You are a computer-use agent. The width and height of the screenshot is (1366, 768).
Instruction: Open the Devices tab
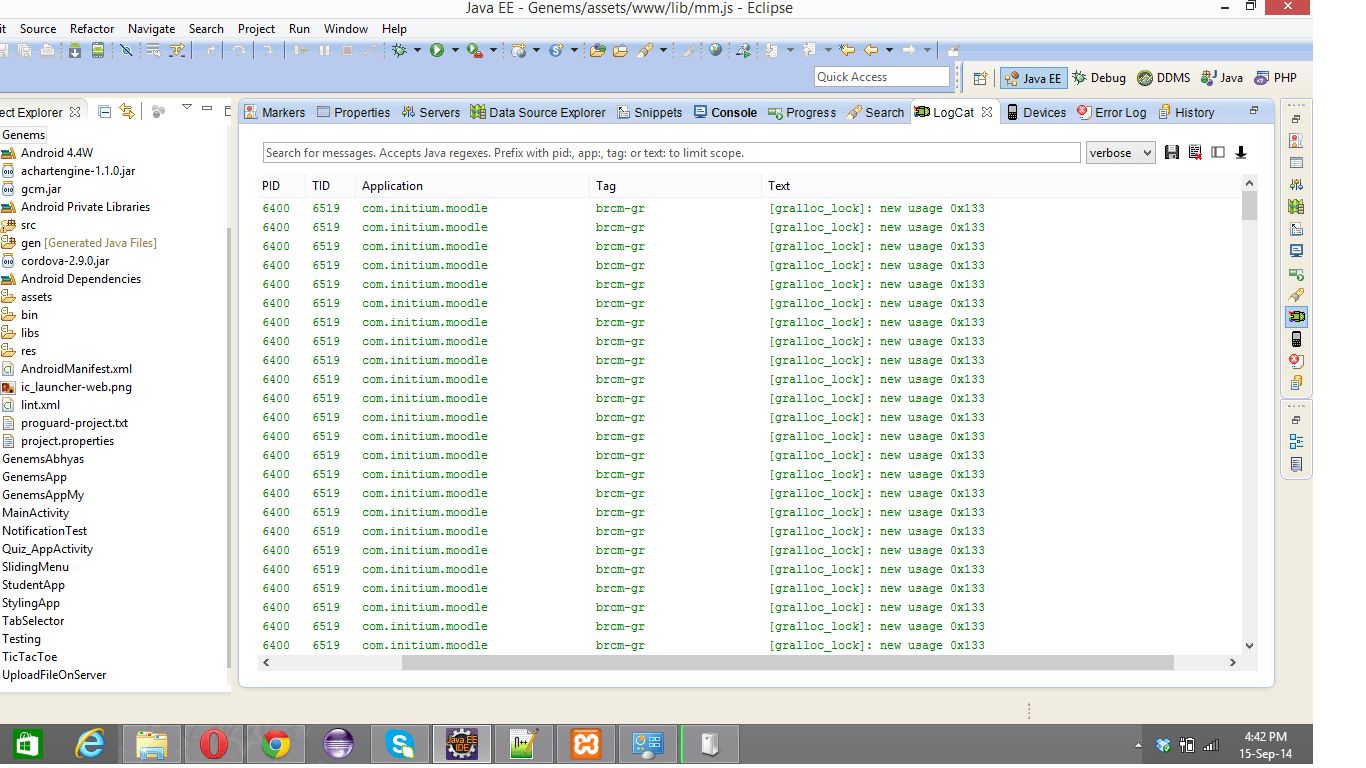pos(1044,112)
